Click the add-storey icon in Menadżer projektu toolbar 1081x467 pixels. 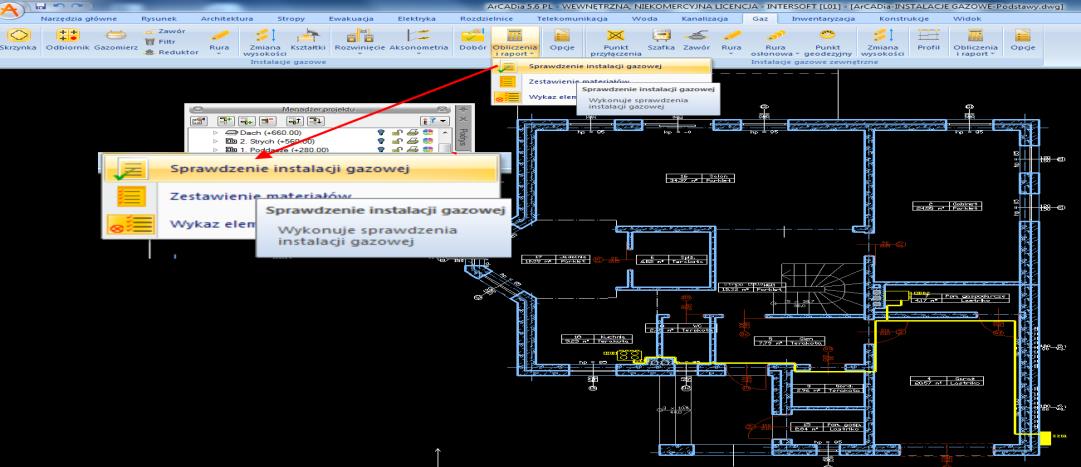(226, 121)
